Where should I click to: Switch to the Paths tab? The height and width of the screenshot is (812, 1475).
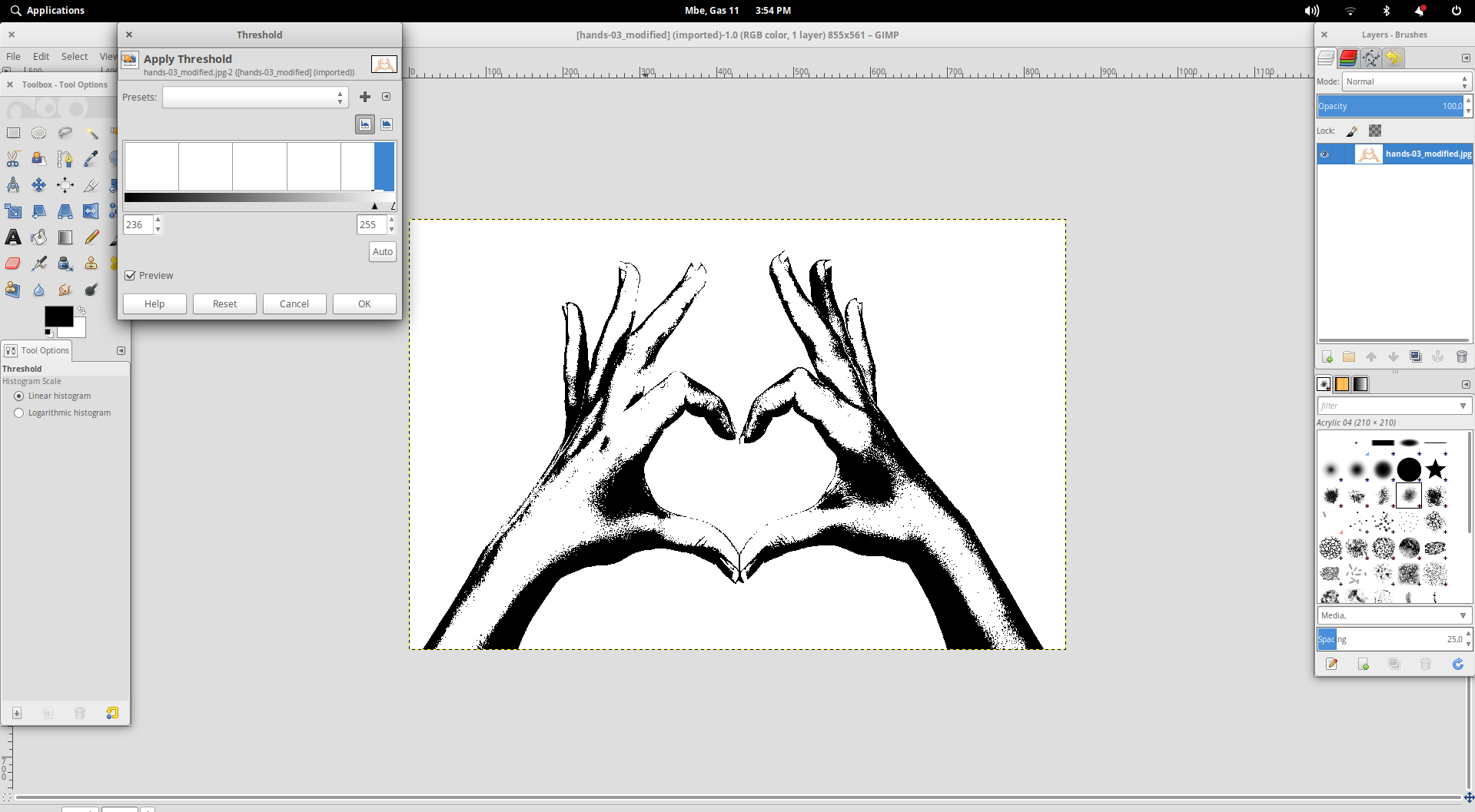[1371, 58]
